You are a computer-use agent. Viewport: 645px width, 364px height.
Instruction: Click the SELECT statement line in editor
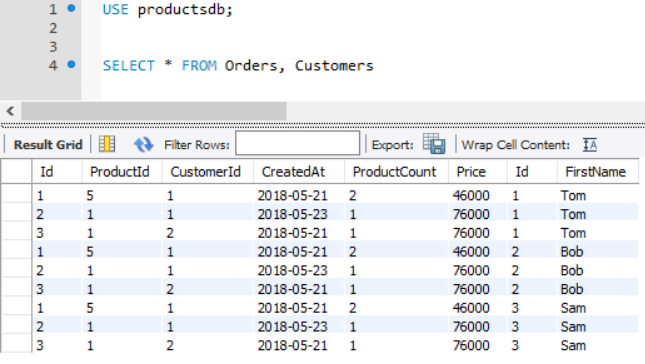tap(238, 65)
